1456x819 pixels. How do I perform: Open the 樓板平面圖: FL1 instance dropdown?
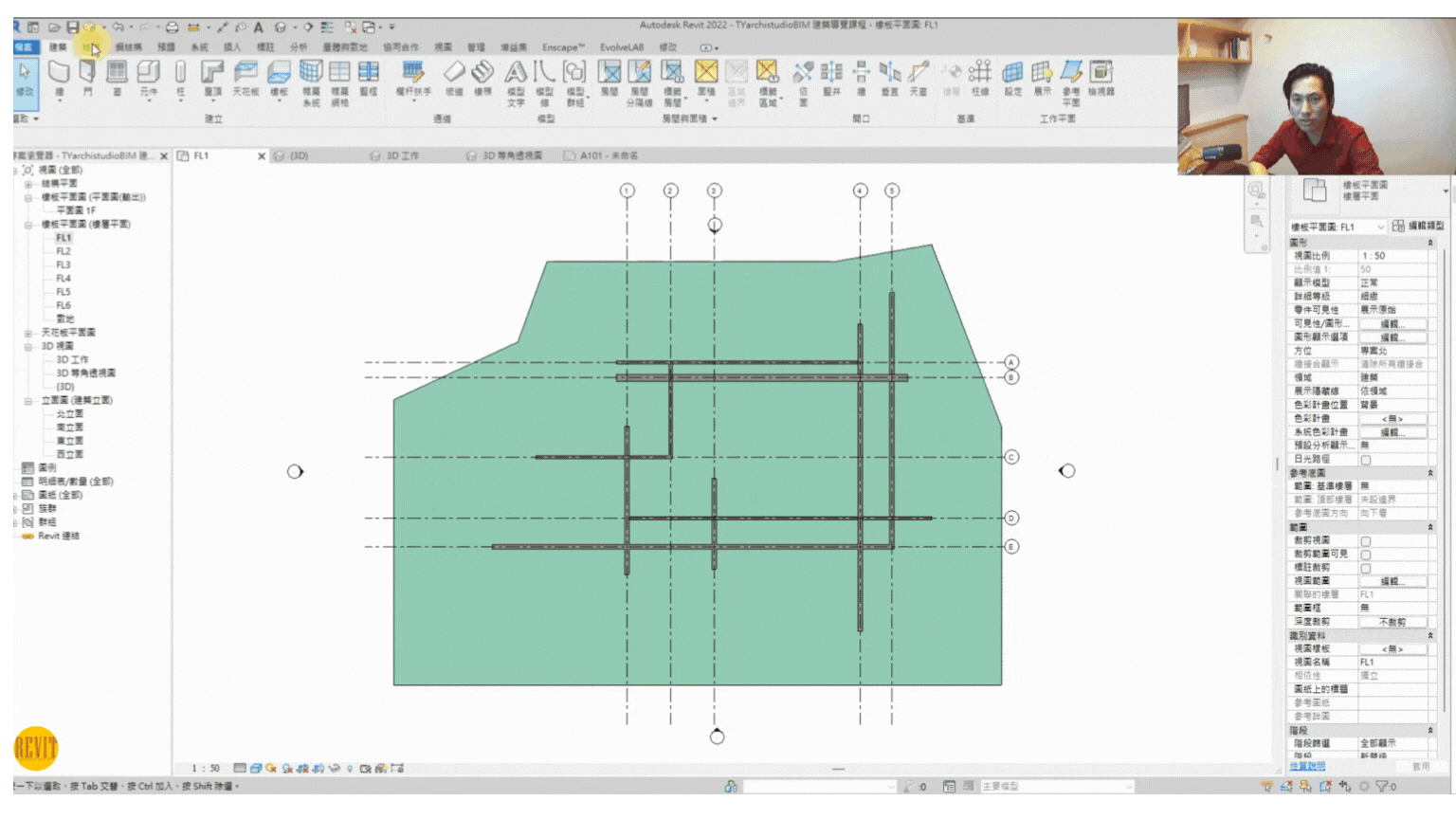1338,227
